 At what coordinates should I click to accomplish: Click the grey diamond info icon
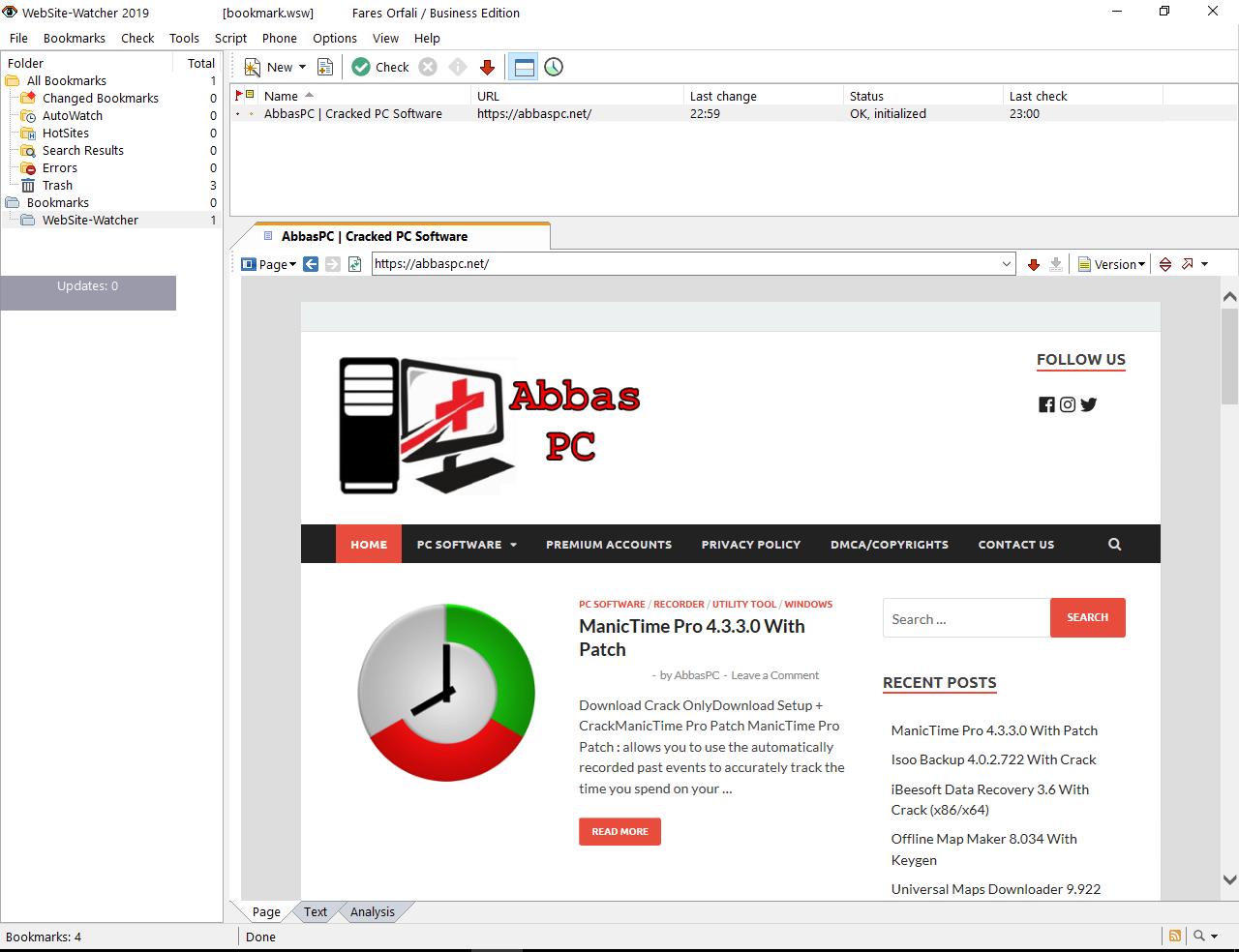(x=458, y=67)
